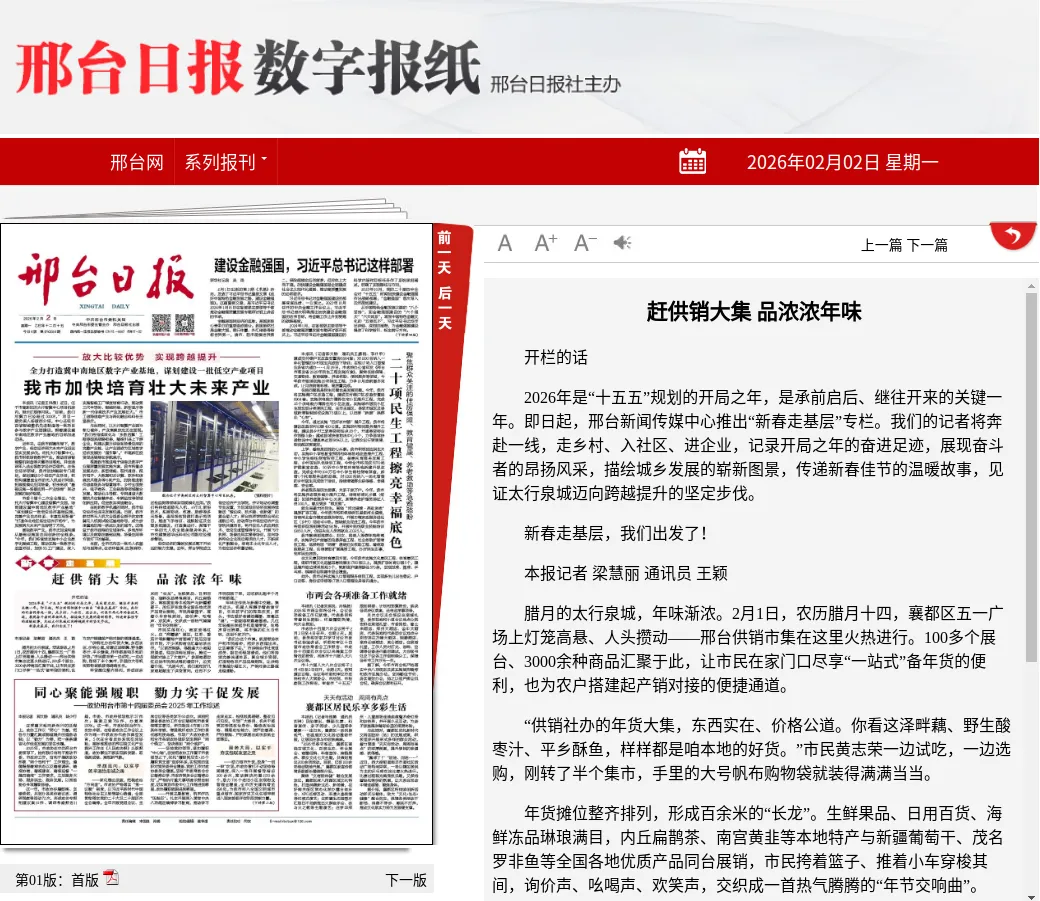1040x901 pixels.
Task: Open 建设金融强国 headline on the front page
Action: [314, 265]
